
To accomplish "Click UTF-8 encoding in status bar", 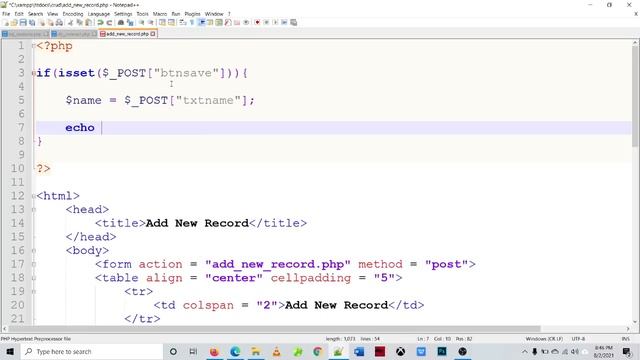I will [578, 339].
